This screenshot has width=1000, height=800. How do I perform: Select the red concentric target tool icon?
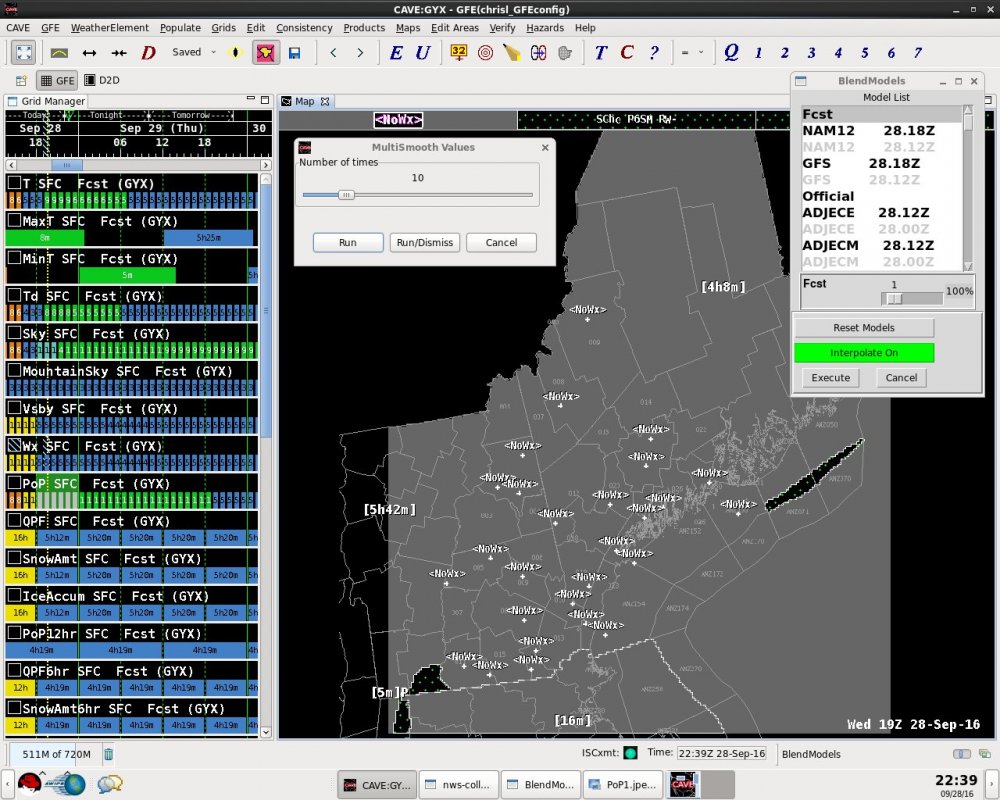point(485,53)
